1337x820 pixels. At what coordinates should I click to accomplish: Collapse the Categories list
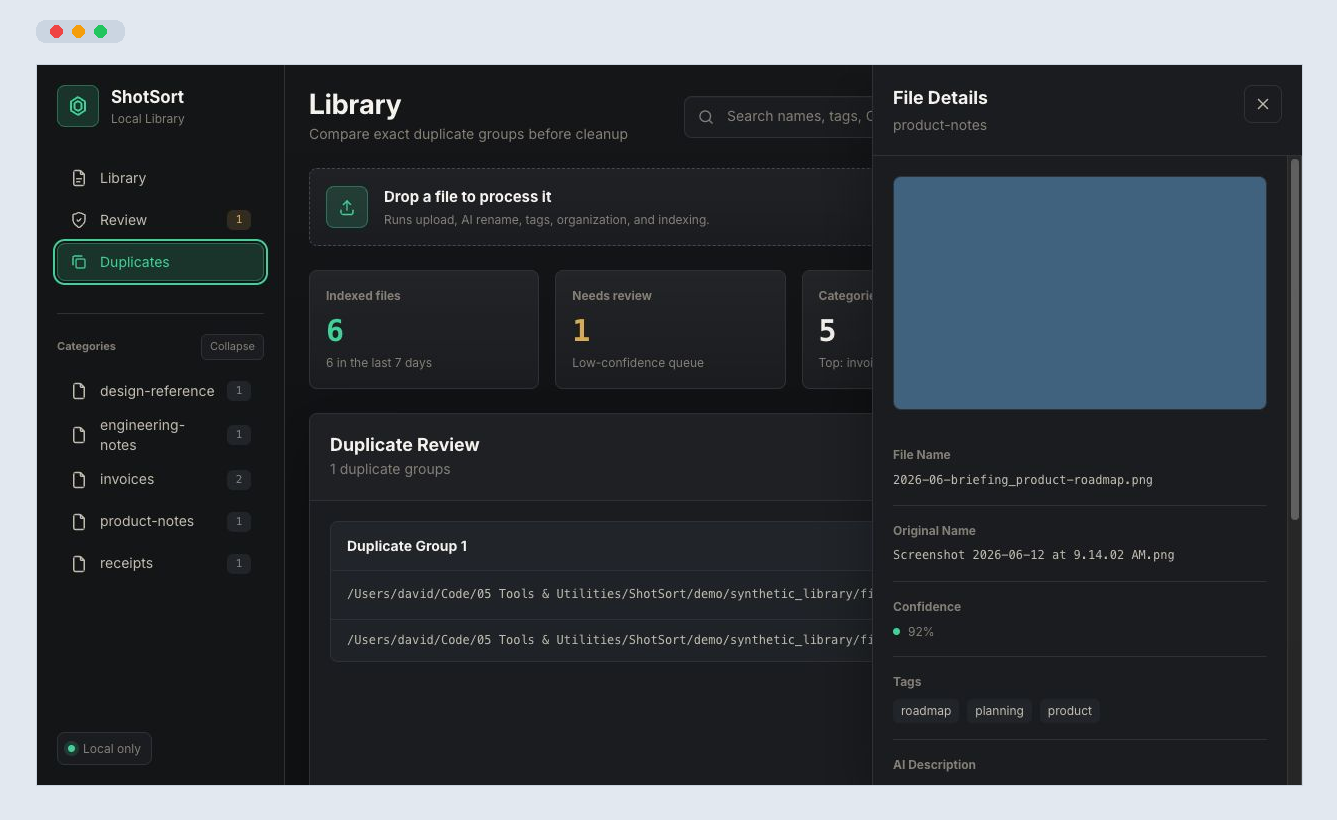(232, 346)
